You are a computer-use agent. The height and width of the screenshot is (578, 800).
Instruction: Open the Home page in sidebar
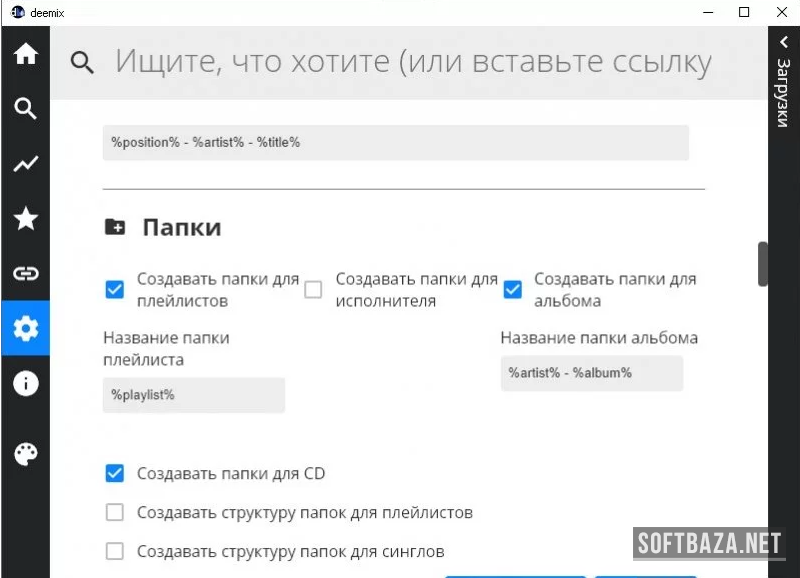[x=25, y=54]
